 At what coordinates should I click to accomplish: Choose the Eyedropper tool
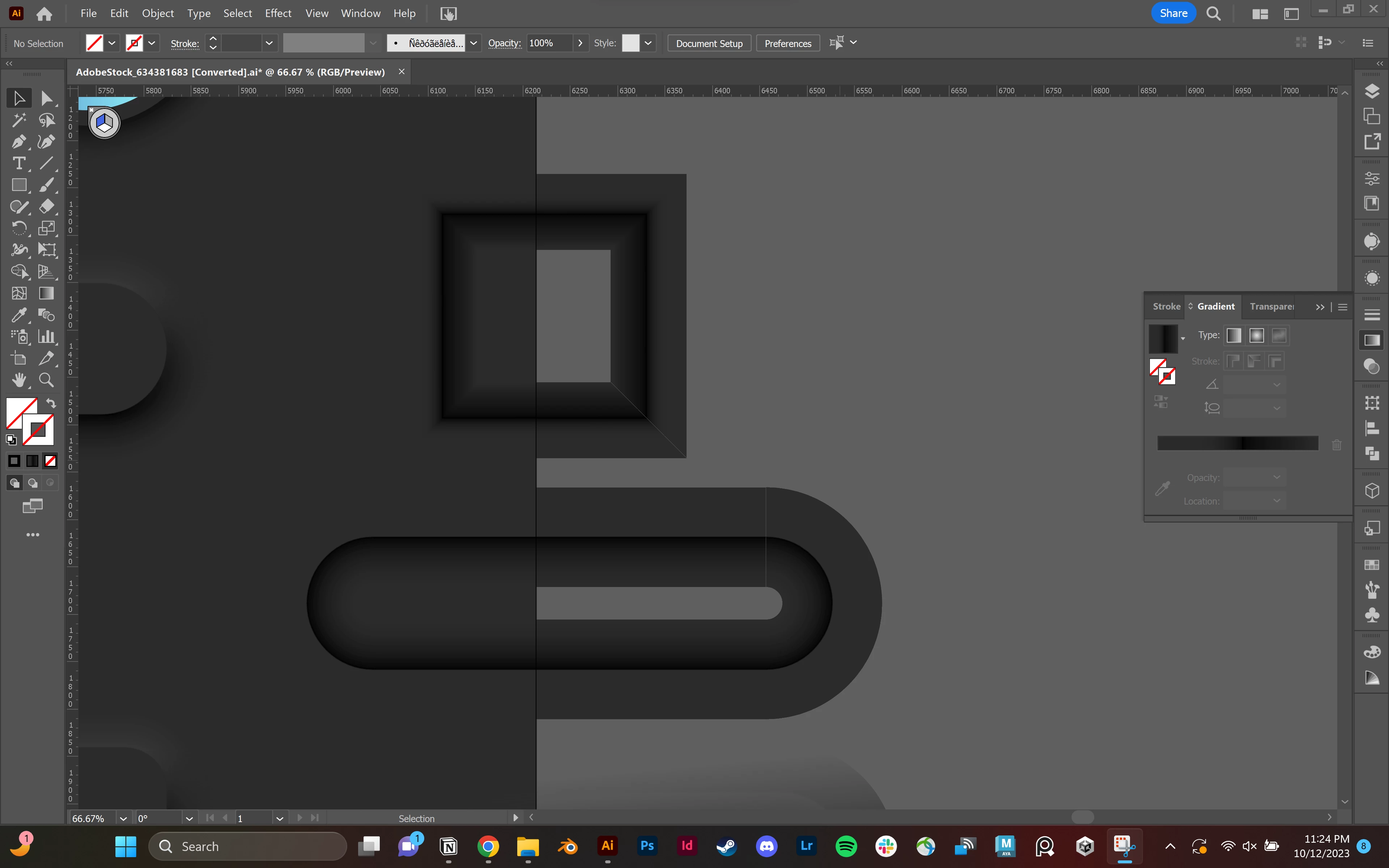coord(18,315)
